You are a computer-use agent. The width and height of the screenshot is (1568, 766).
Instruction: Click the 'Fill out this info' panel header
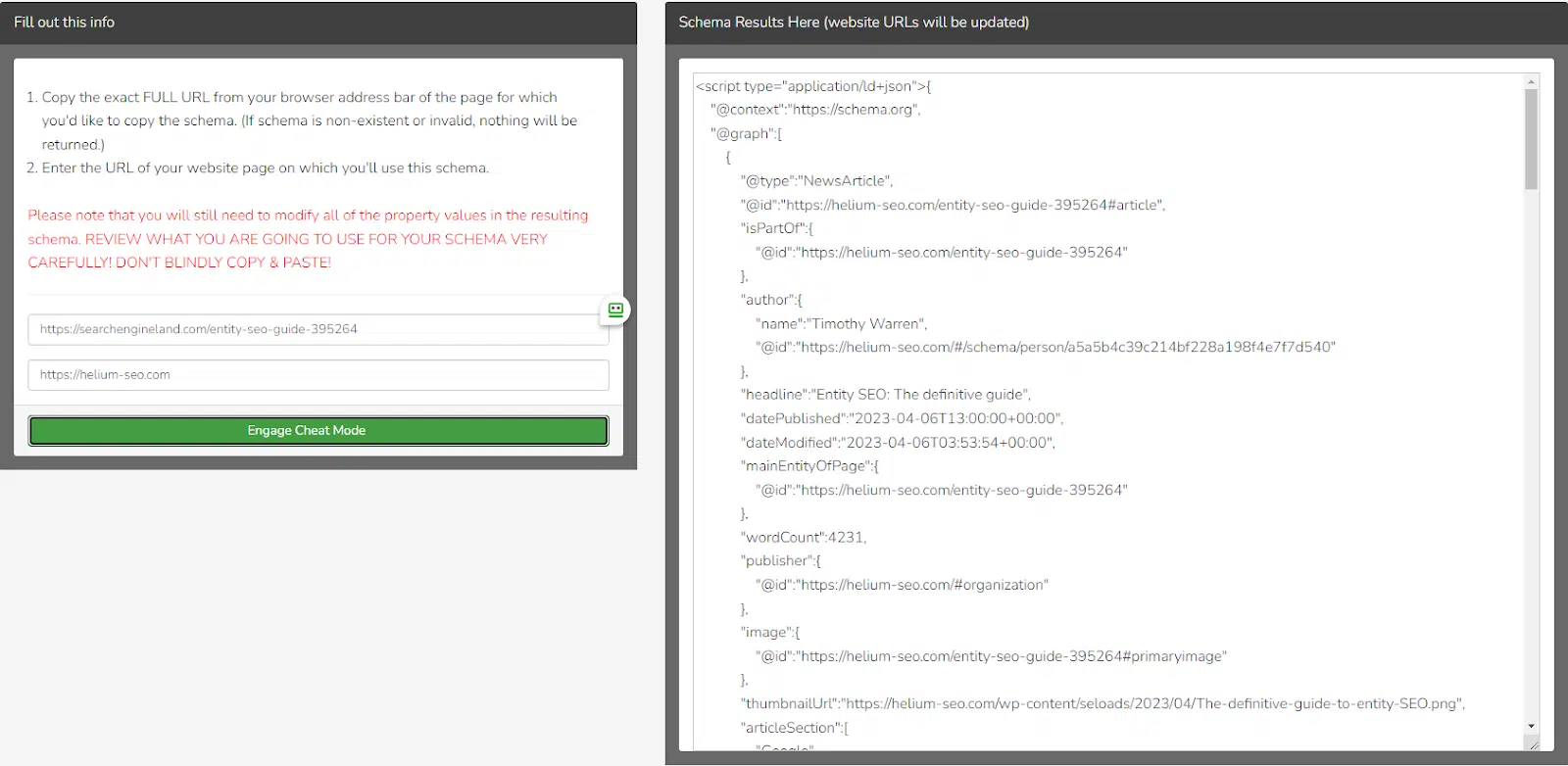pyautogui.click(x=318, y=23)
